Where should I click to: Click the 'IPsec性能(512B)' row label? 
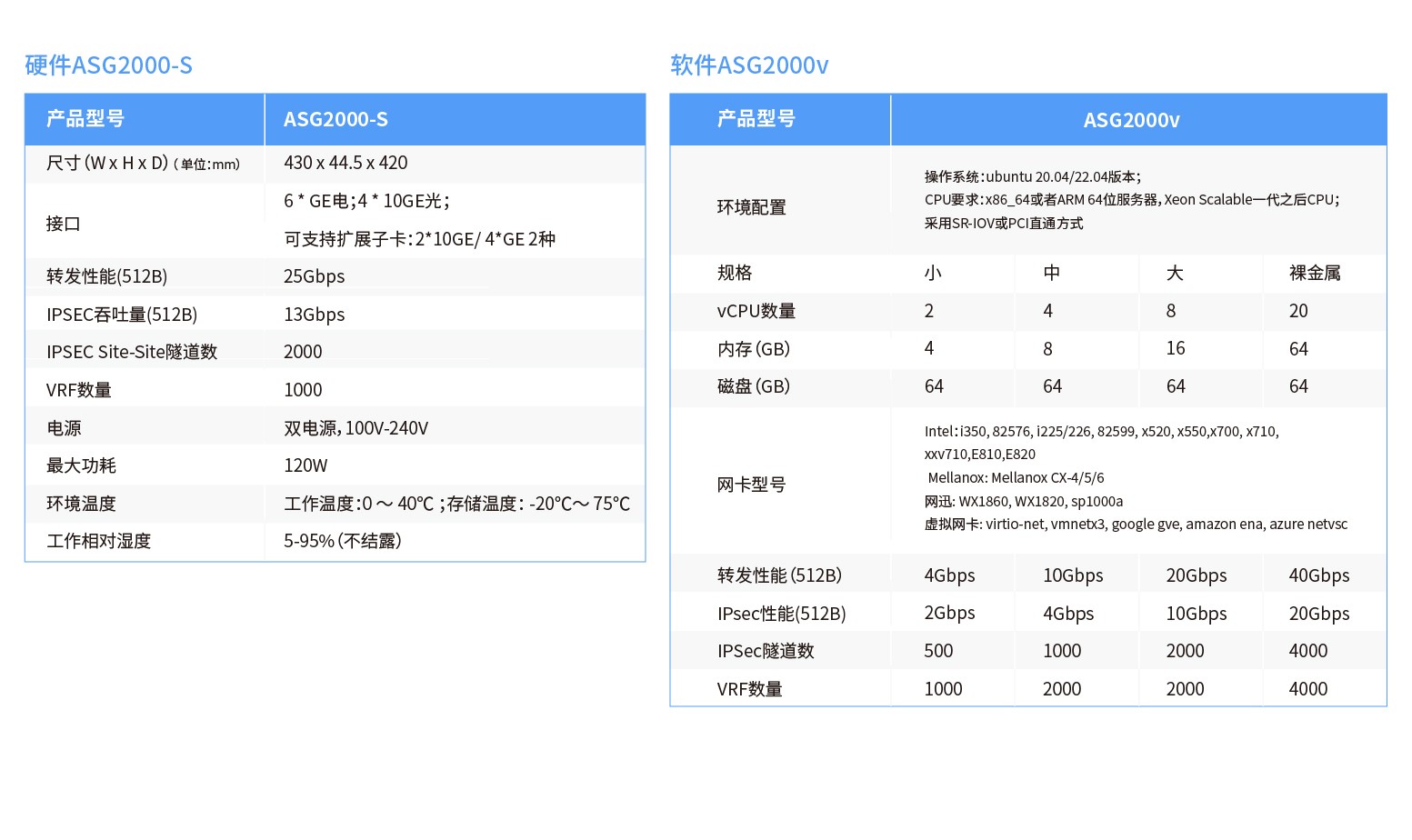coord(782,614)
